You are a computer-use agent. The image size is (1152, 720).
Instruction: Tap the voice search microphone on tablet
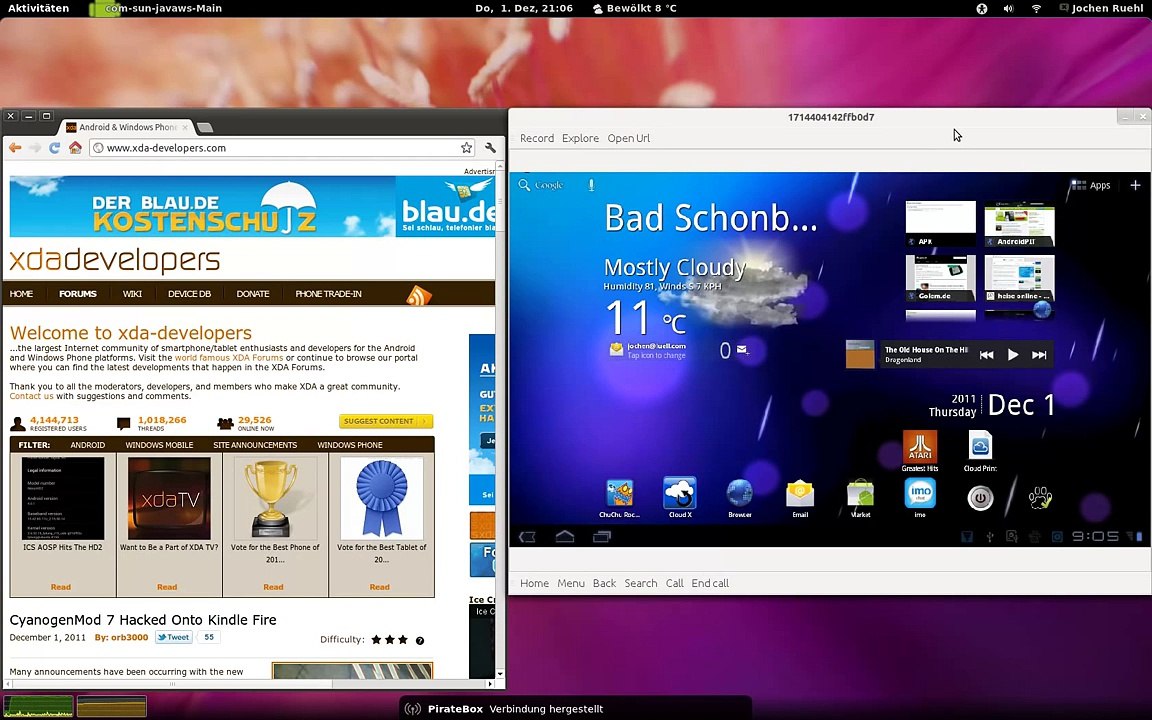coord(591,185)
